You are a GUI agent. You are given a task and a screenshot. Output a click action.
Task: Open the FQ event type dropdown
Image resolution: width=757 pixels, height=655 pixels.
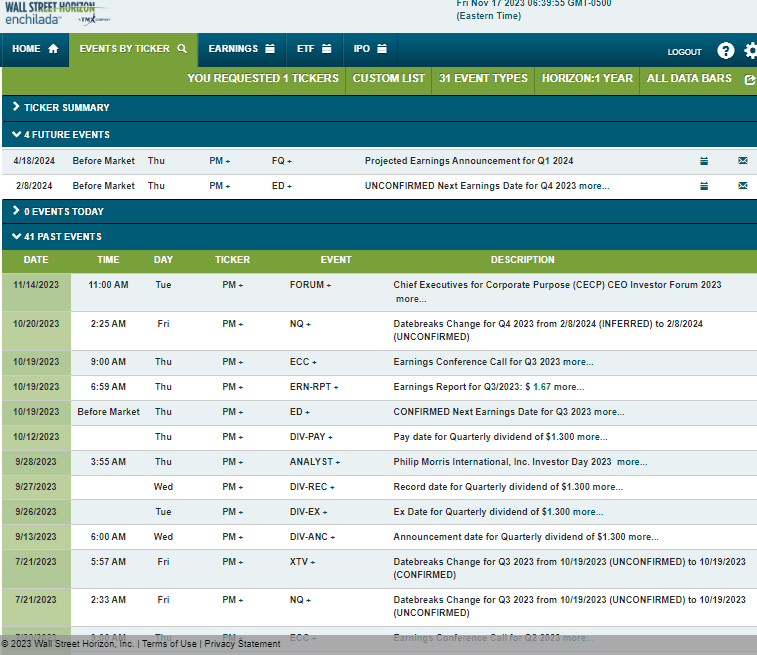click(x=281, y=161)
